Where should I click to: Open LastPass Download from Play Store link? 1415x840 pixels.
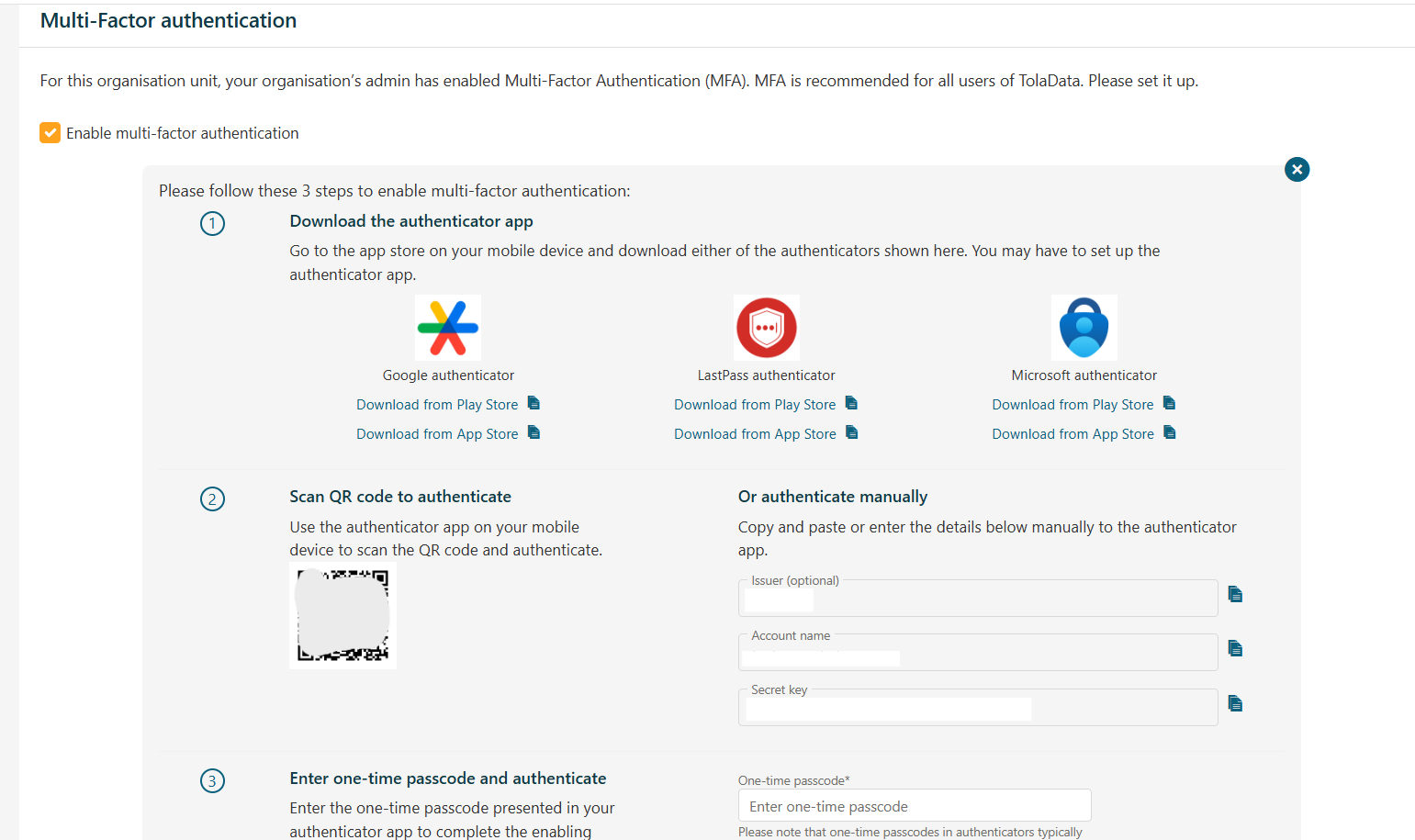pos(755,405)
